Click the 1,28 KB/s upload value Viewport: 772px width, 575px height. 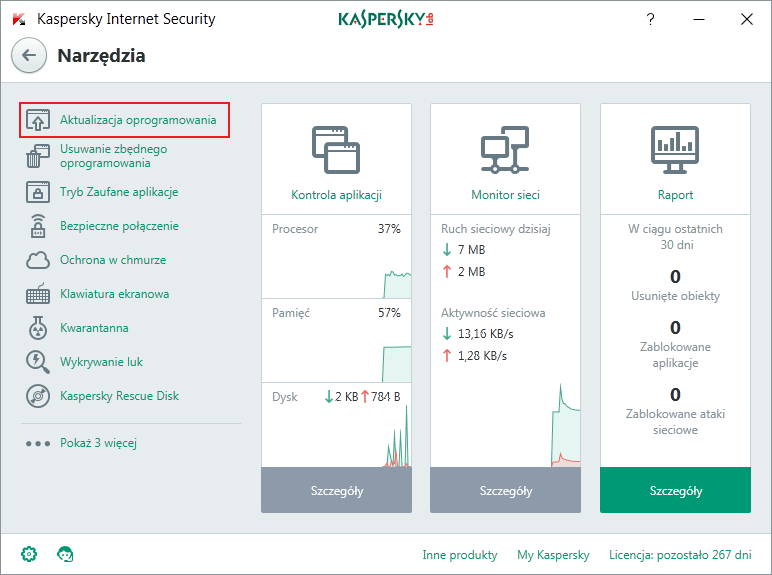click(482, 355)
